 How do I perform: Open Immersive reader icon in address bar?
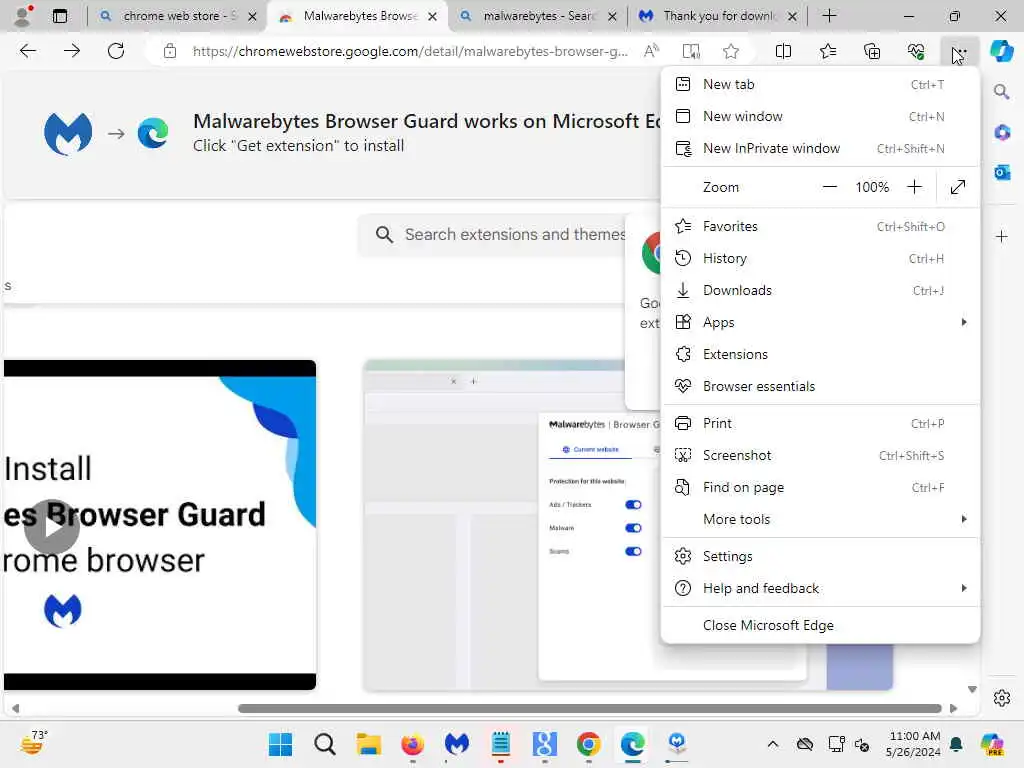[691, 51]
